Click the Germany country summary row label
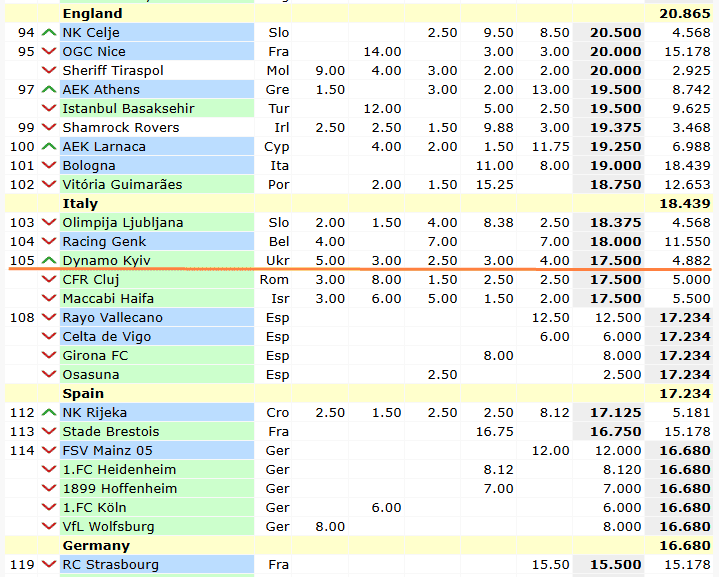The image size is (719, 577). coord(96,546)
